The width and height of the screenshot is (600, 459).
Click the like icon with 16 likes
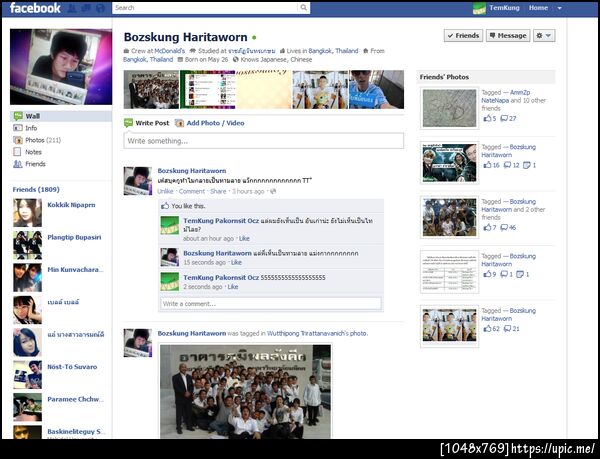pos(487,165)
